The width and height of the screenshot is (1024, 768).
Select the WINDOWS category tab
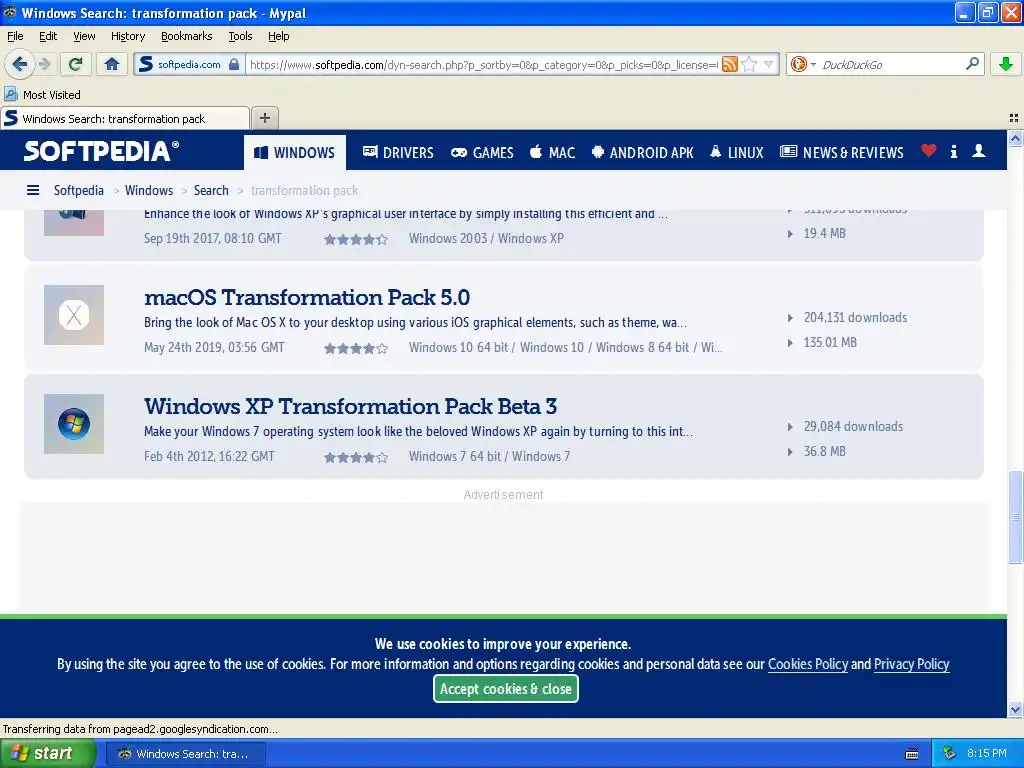(295, 152)
